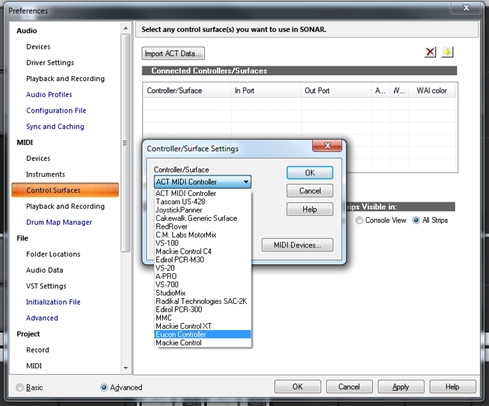The width and height of the screenshot is (489, 406).
Task: Open Audio Profiles page
Action: pyautogui.click(x=49, y=95)
